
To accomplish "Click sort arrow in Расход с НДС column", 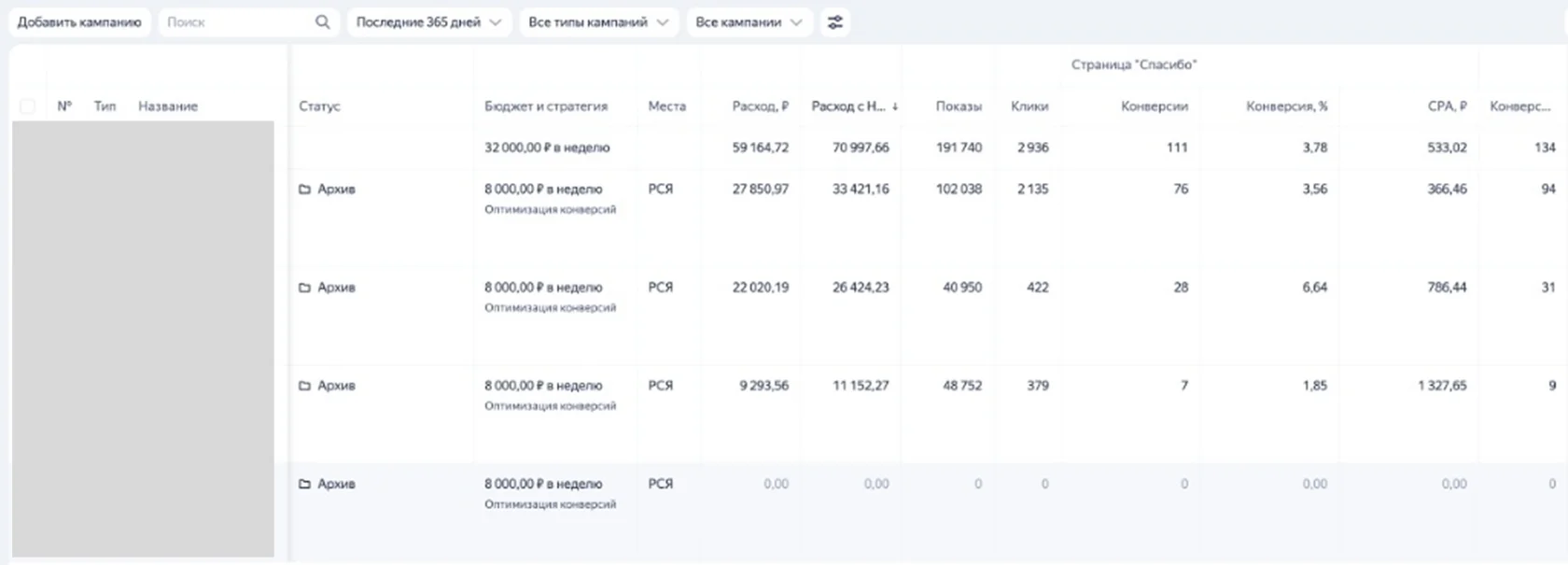I will tap(895, 106).
